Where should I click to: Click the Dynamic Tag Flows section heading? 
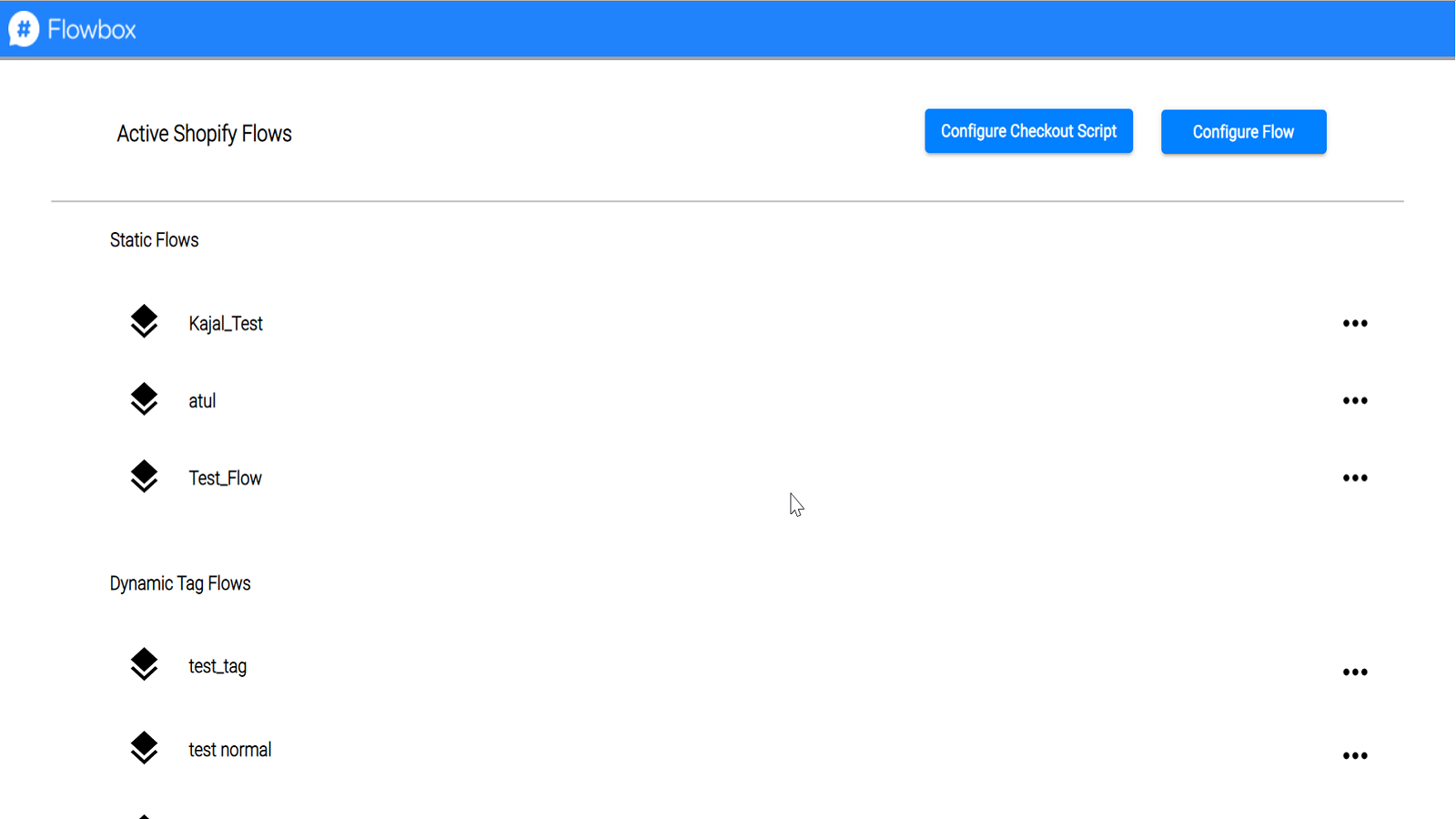pos(180,584)
